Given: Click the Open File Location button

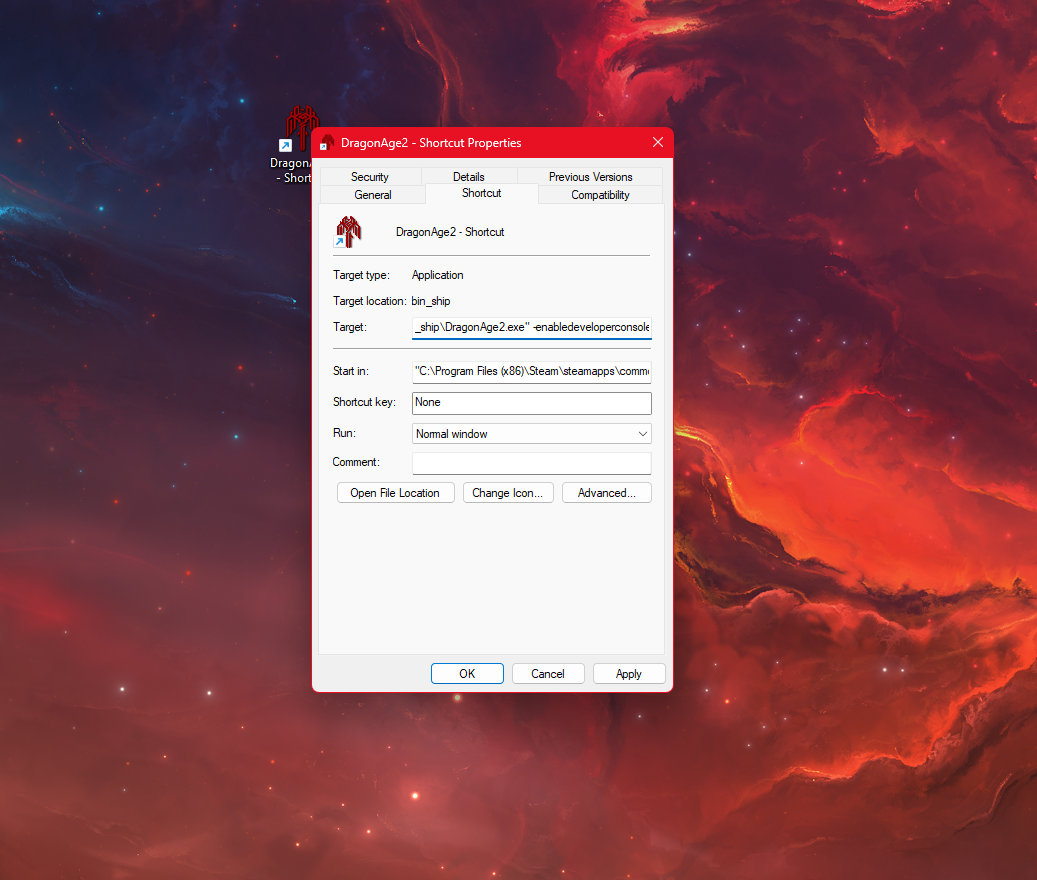Looking at the screenshot, I should click(395, 493).
